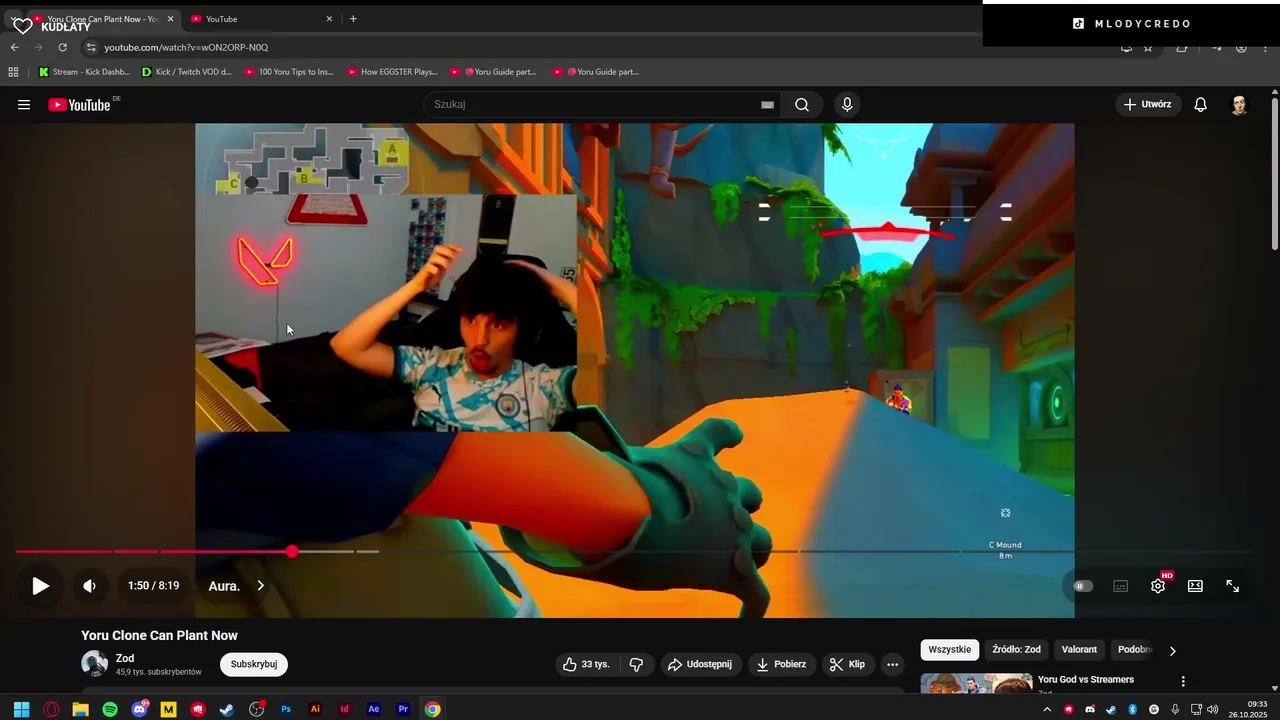This screenshot has width=1280, height=720.
Task: Open 100 Yoru Tips bookmark
Action: click(289, 72)
